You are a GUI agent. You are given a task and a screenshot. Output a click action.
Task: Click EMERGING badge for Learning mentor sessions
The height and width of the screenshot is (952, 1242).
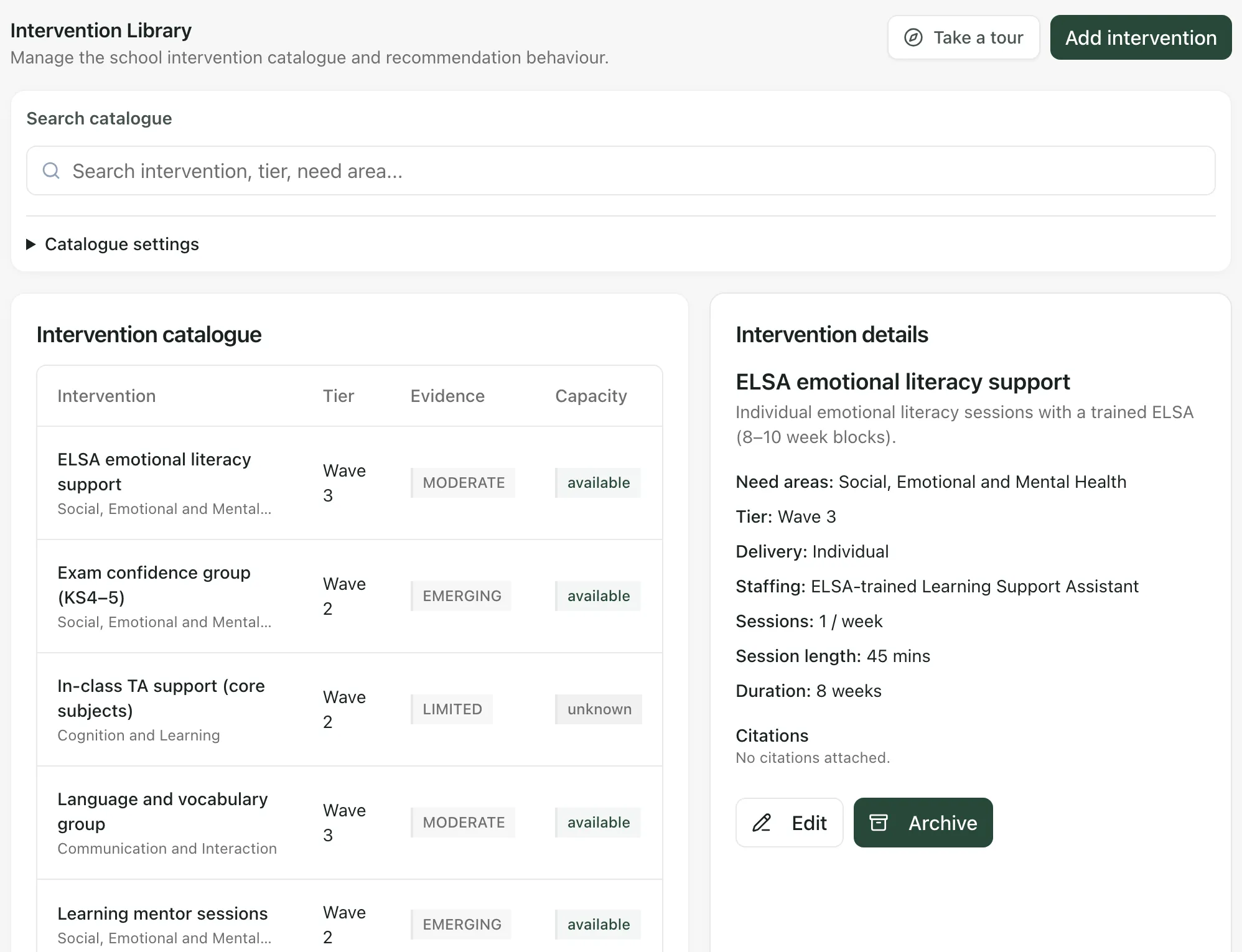coord(461,925)
